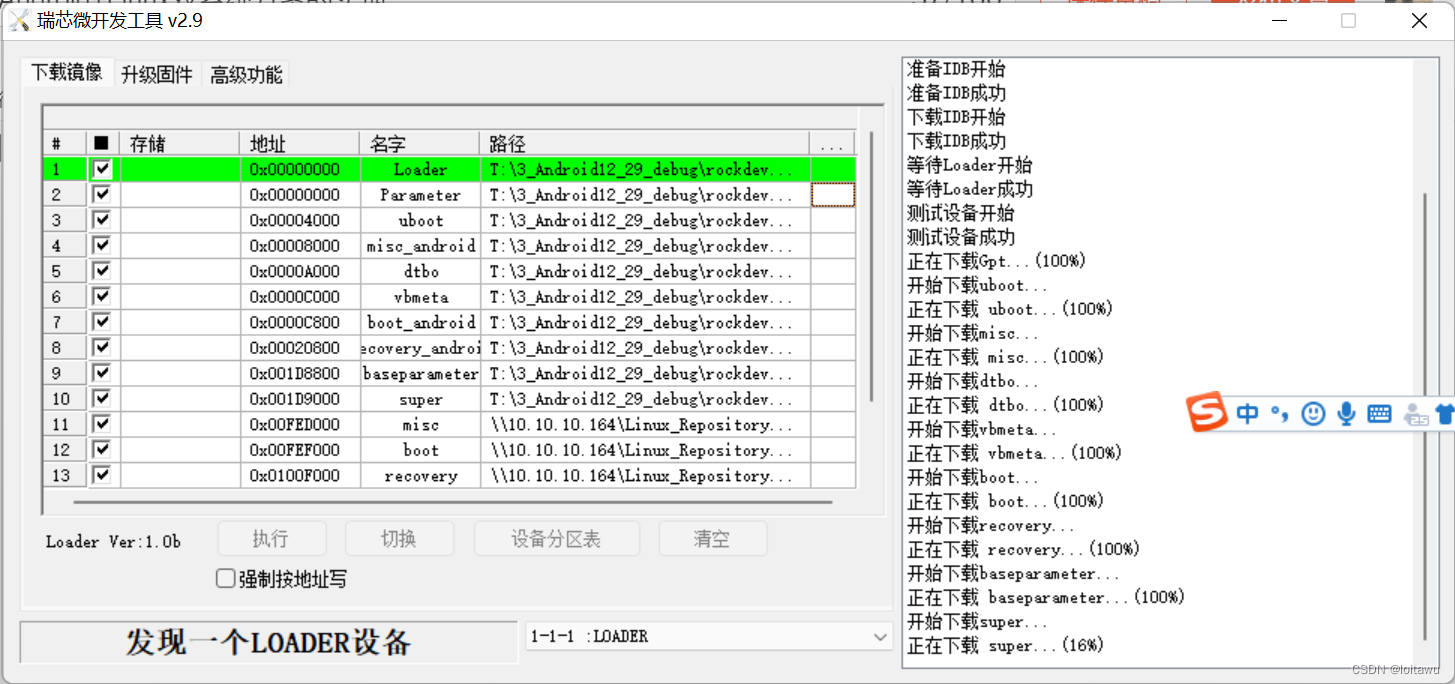Click the Sogou input S logo
The width and height of the screenshot is (1455, 684).
tap(1205, 413)
